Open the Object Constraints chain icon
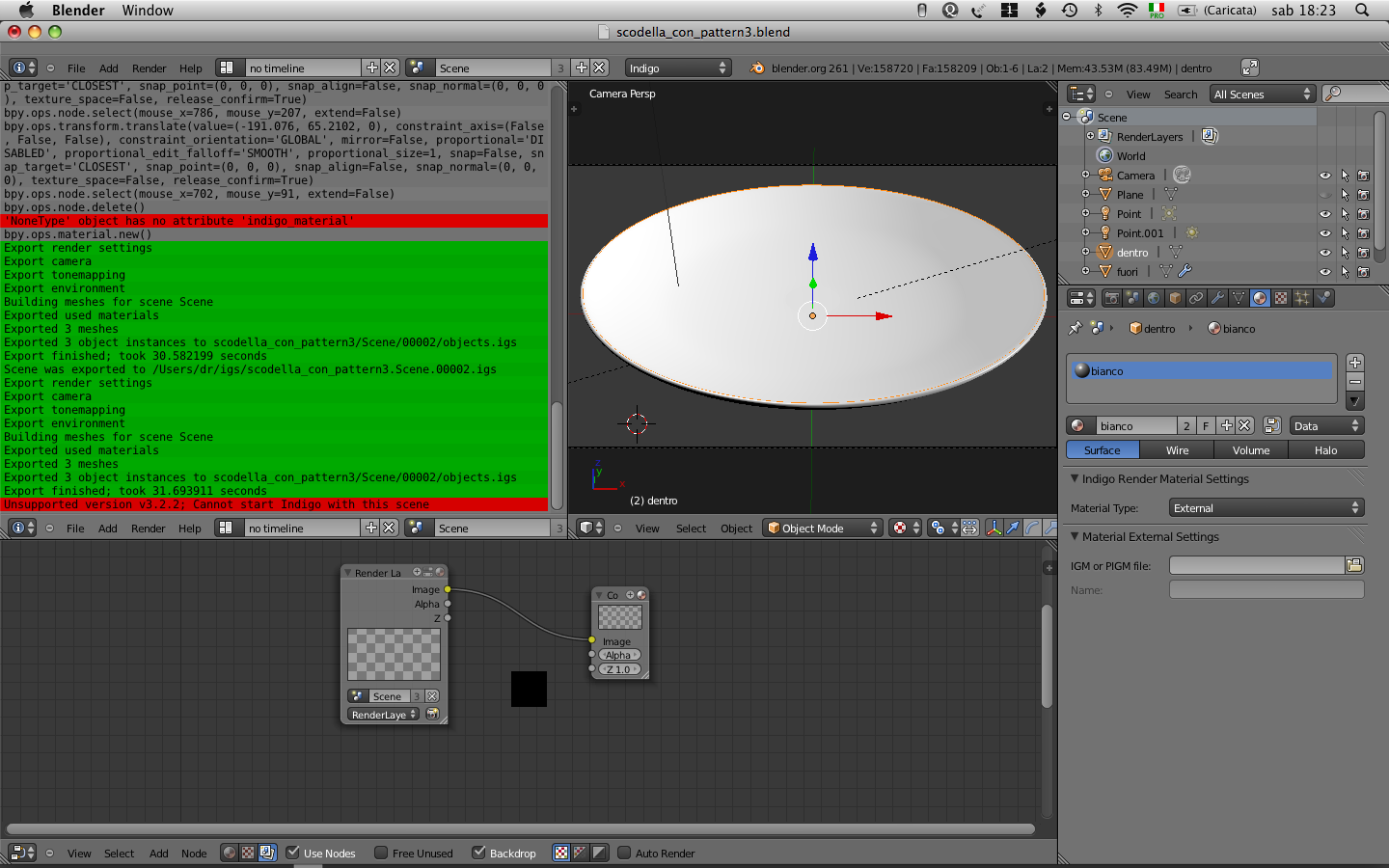 (x=1196, y=298)
